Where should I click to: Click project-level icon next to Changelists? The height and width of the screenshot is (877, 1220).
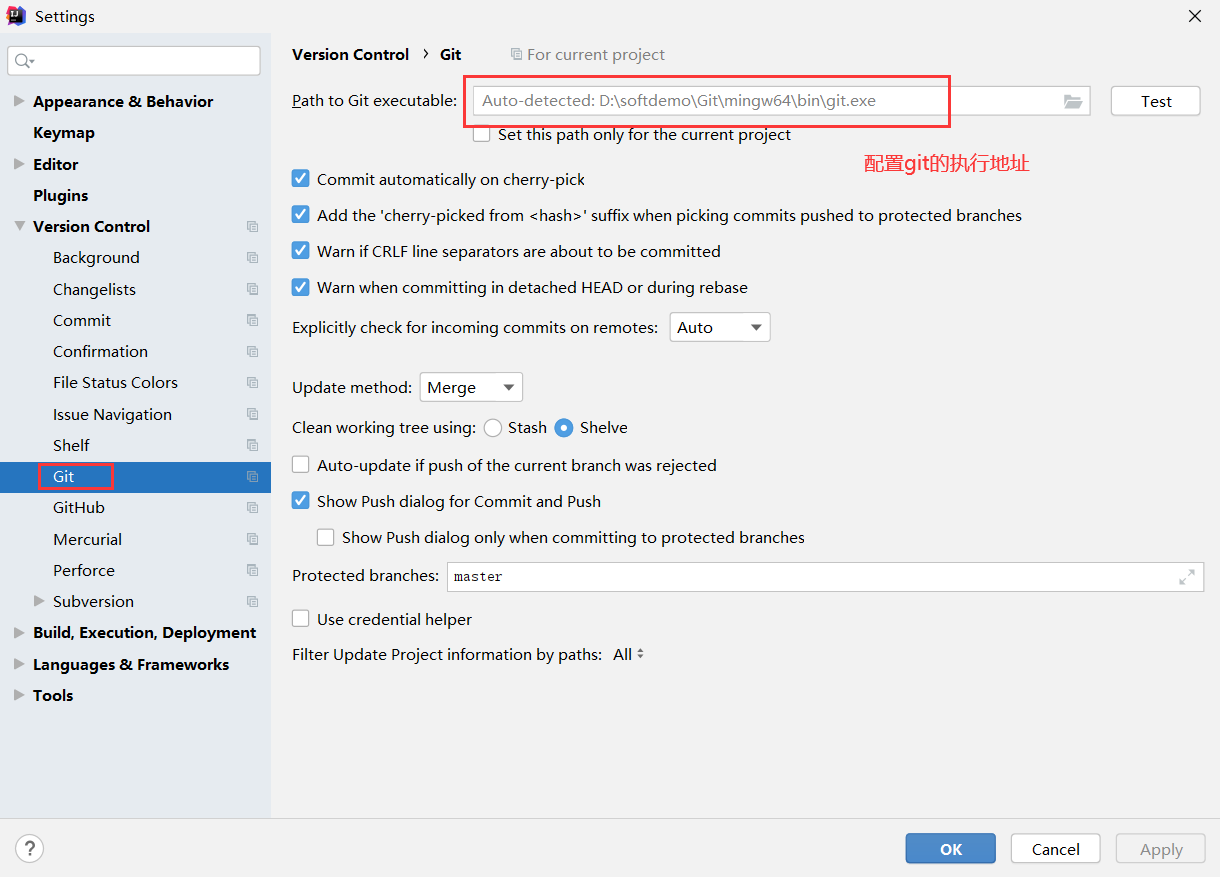coord(252,289)
